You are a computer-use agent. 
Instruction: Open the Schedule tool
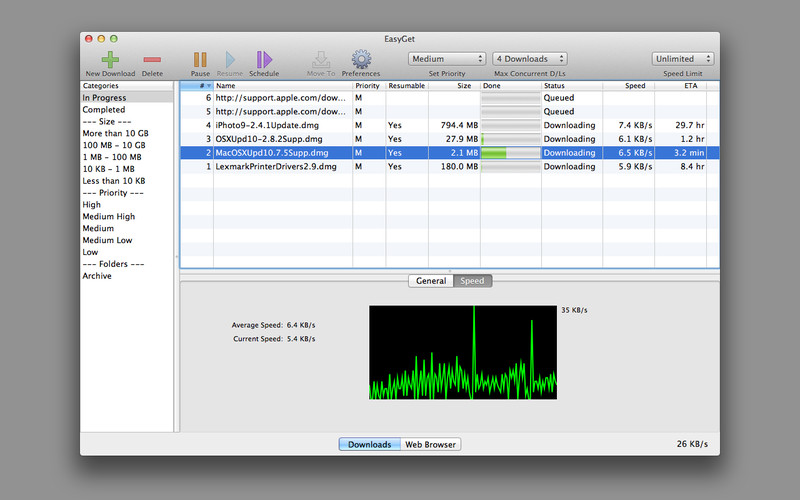(x=264, y=59)
